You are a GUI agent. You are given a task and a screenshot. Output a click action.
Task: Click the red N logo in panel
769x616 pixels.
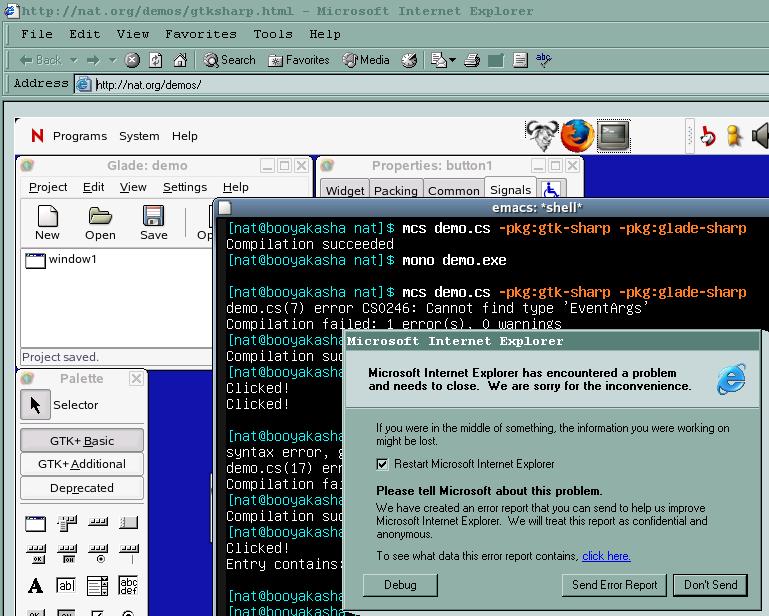(37, 135)
